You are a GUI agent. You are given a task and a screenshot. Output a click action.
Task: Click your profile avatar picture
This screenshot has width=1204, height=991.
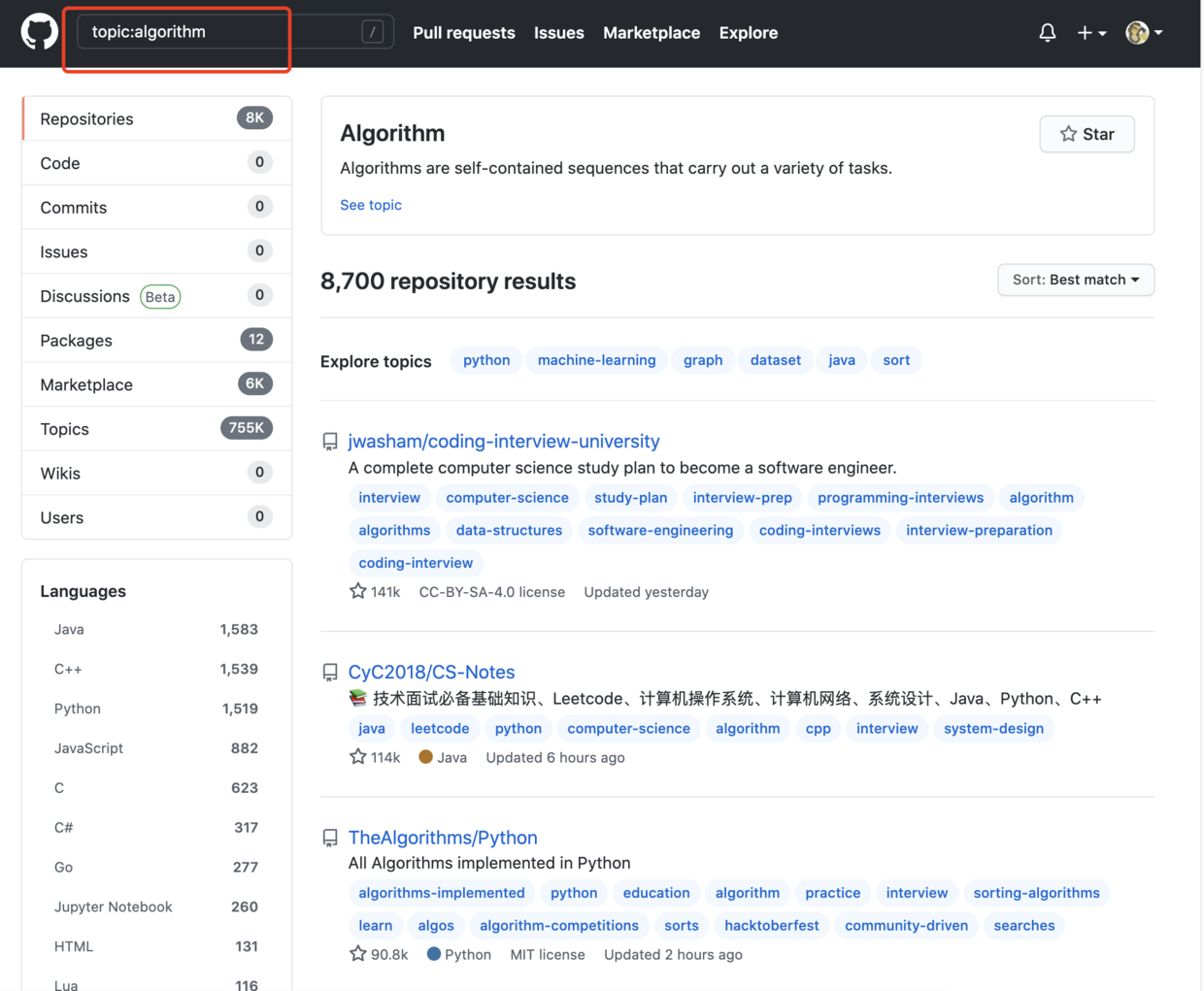[x=1136, y=32]
